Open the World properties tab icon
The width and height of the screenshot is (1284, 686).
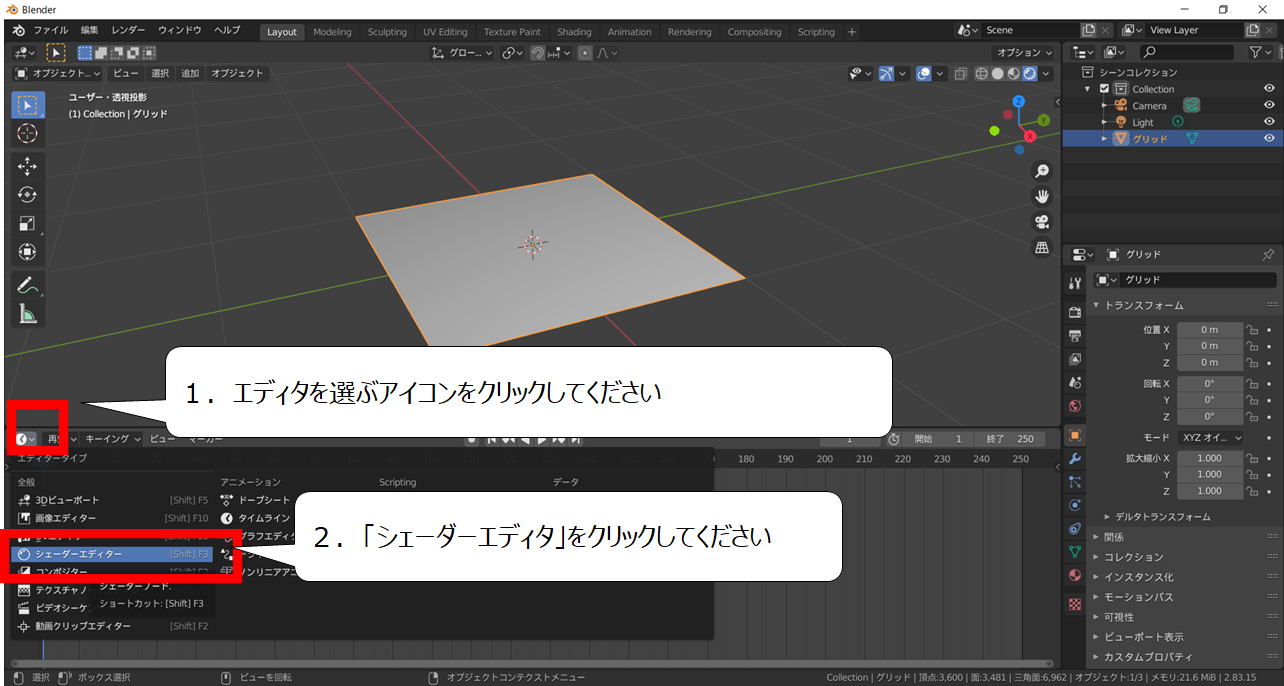(x=1075, y=406)
